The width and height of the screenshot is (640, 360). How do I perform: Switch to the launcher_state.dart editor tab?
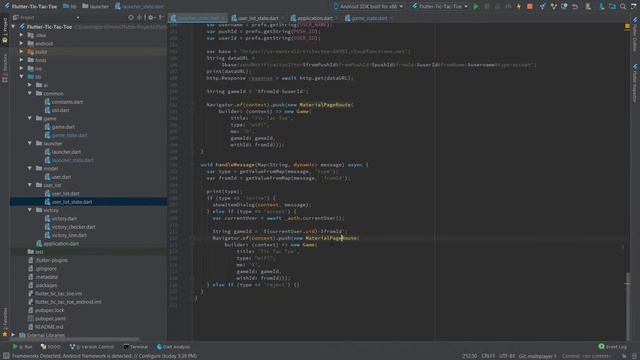click(x=198, y=18)
